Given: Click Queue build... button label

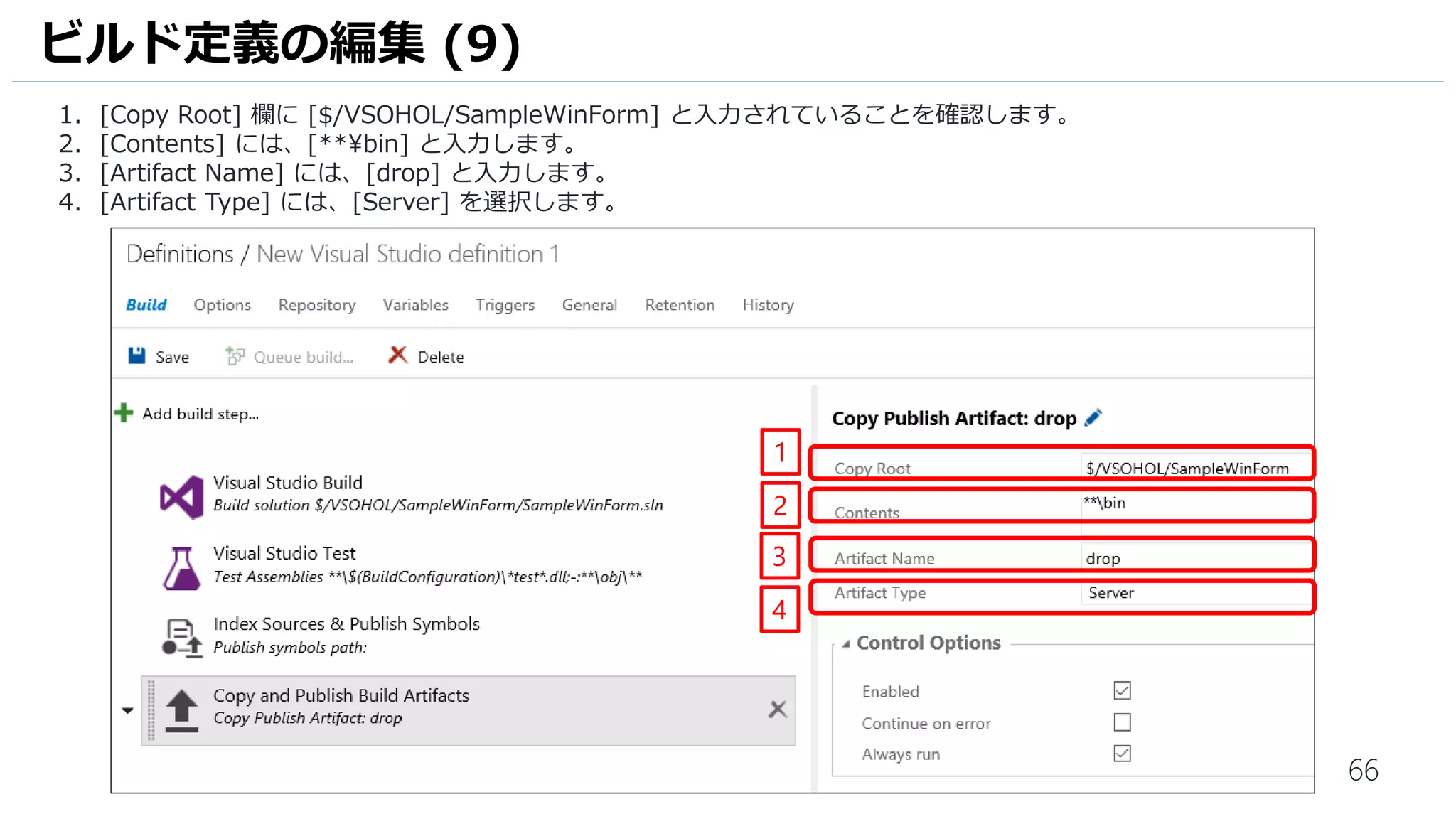Looking at the screenshot, I should click(x=304, y=357).
